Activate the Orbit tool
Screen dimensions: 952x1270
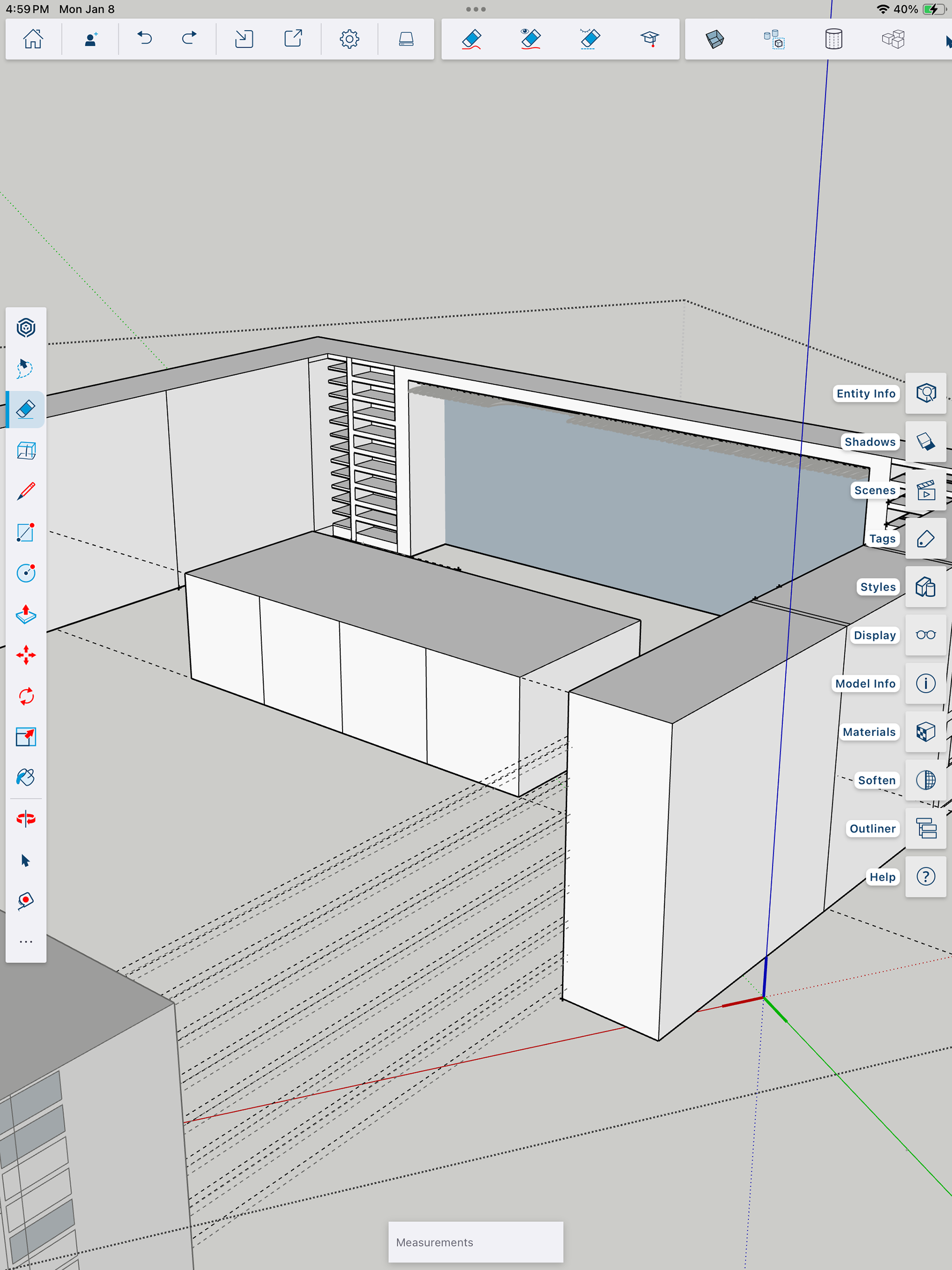[x=26, y=819]
